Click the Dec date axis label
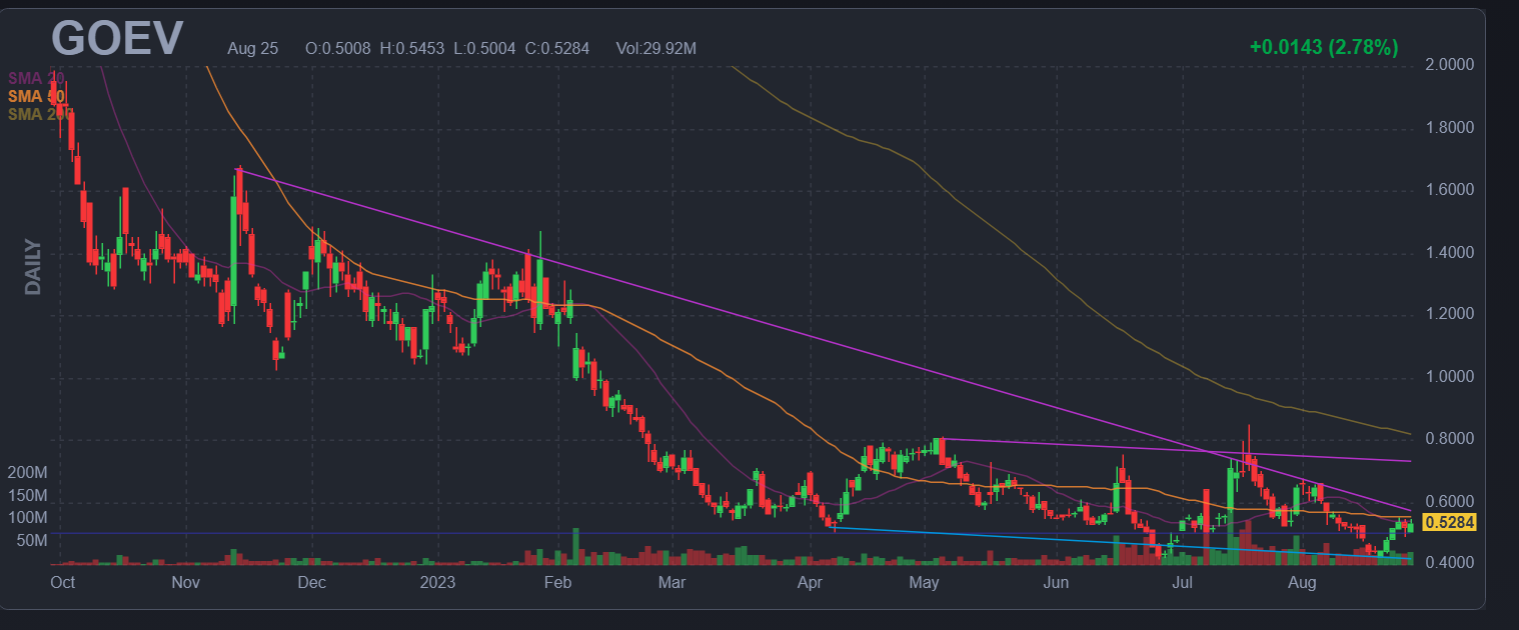1519x630 pixels. [312, 582]
